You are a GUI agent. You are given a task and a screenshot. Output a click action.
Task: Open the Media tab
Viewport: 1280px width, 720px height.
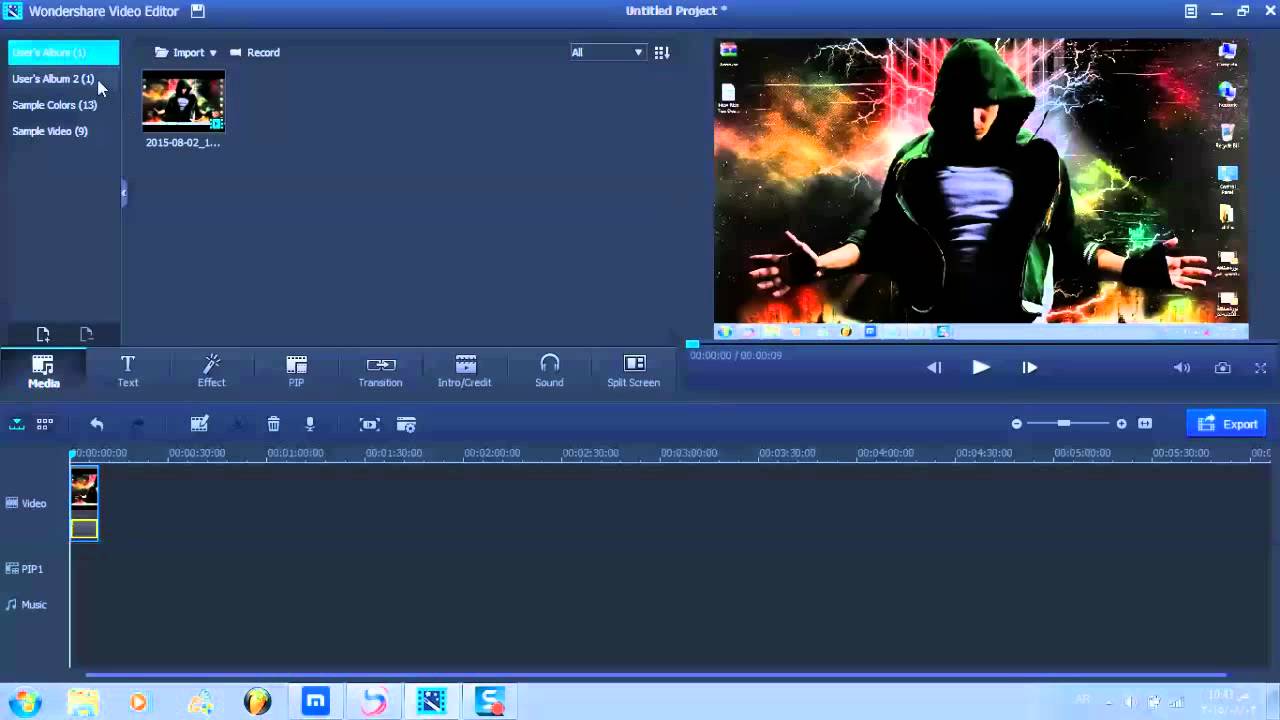[43, 371]
